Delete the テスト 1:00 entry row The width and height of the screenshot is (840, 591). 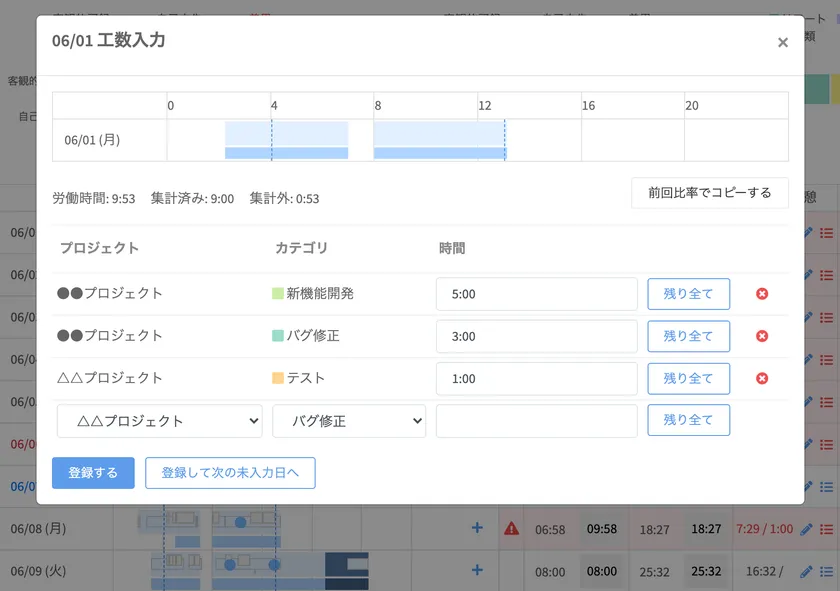coord(762,379)
